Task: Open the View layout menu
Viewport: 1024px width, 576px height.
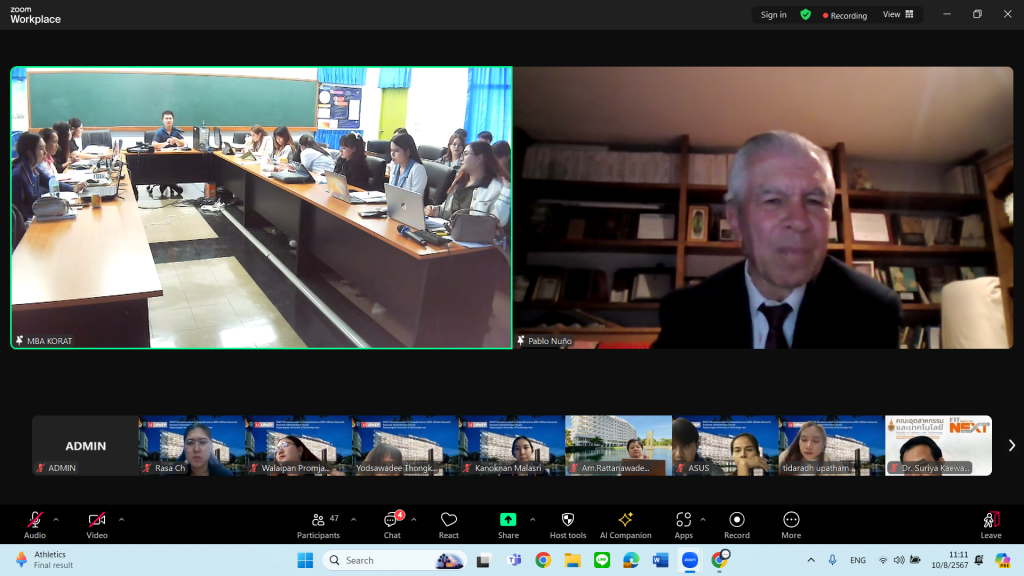Action: pos(898,15)
